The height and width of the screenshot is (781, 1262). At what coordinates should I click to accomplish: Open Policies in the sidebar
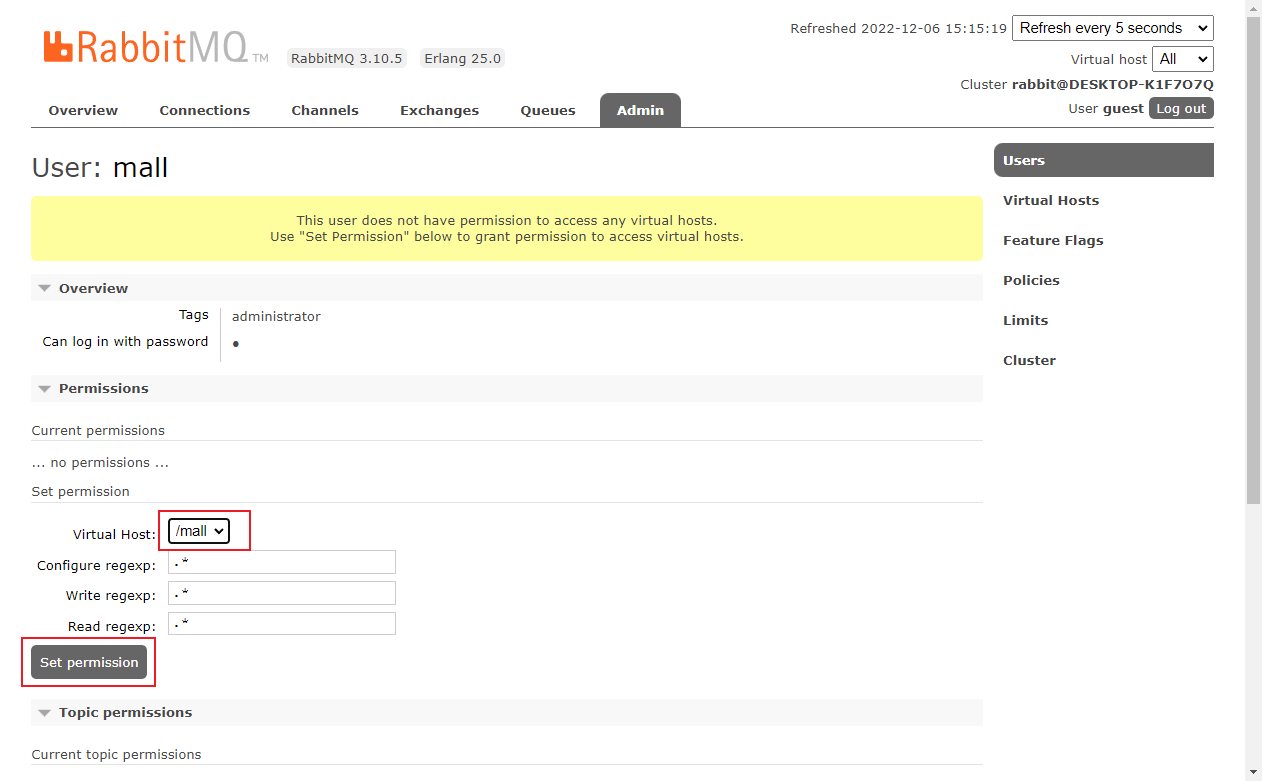(x=1031, y=280)
